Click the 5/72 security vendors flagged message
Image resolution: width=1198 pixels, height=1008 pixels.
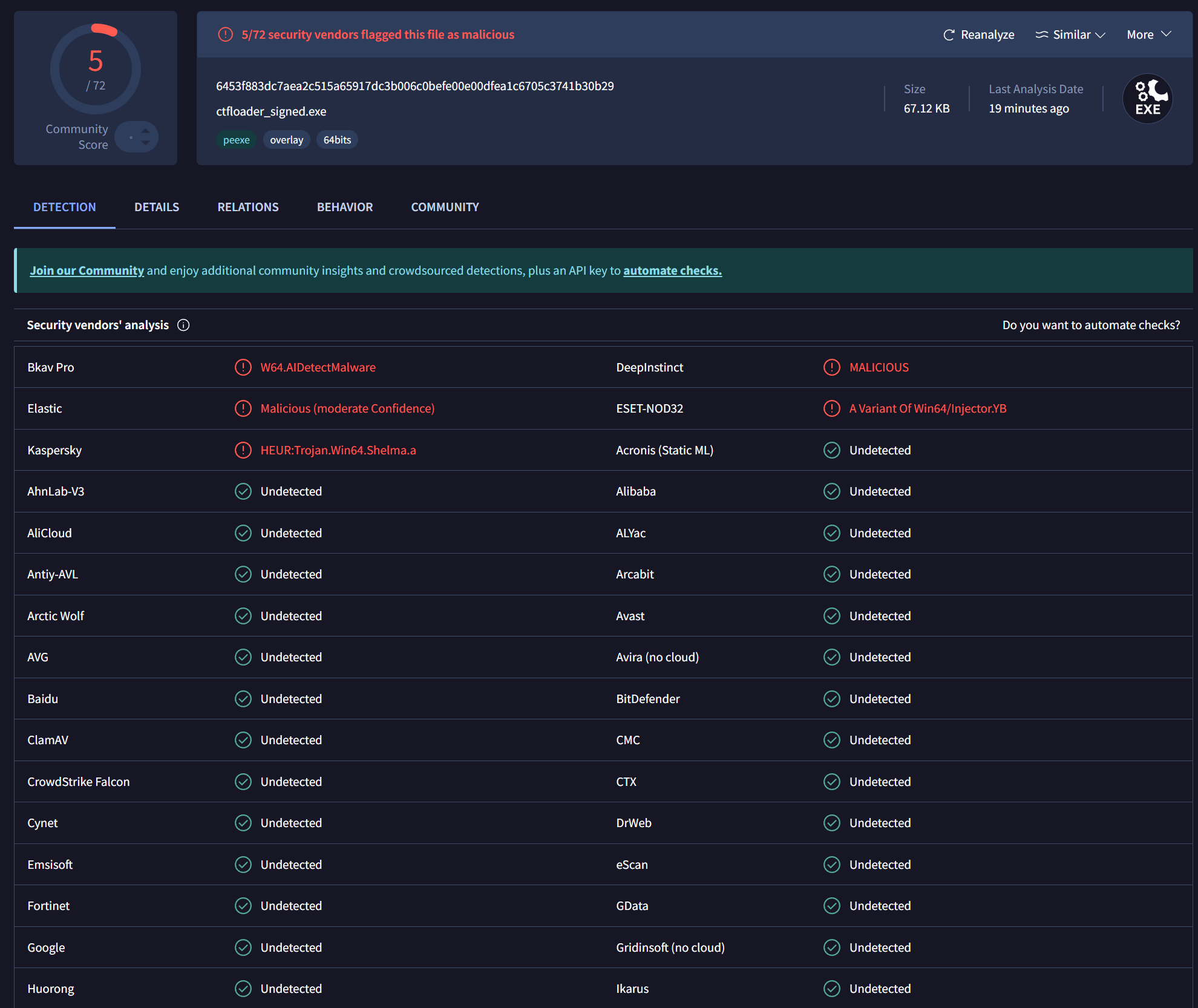point(378,34)
